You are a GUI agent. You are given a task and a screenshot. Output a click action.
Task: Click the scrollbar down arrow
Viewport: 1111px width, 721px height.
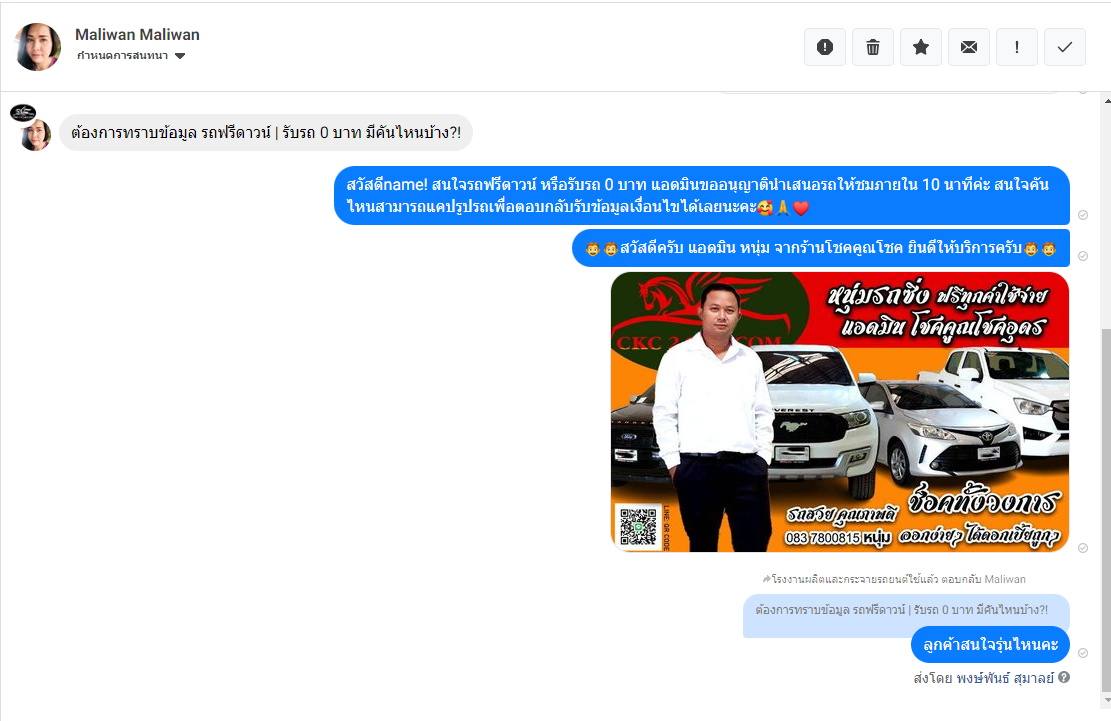coord(1106,700)
